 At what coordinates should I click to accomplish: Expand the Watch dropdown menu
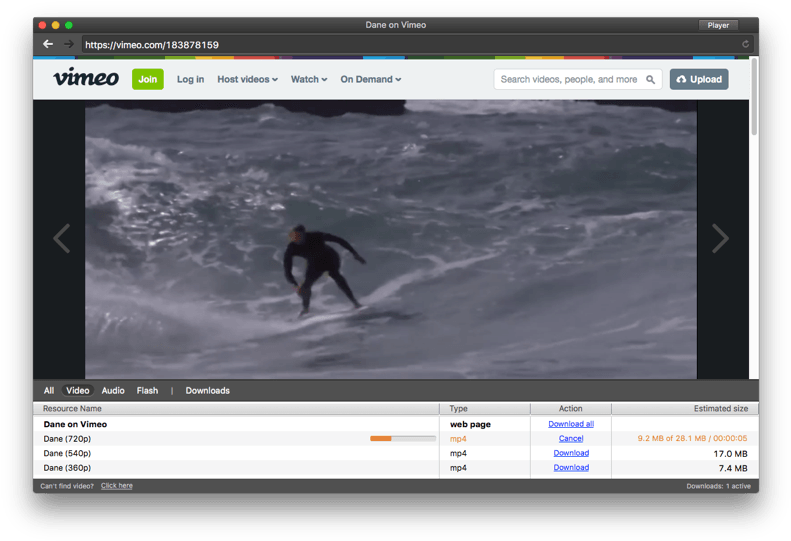[309, 79]
